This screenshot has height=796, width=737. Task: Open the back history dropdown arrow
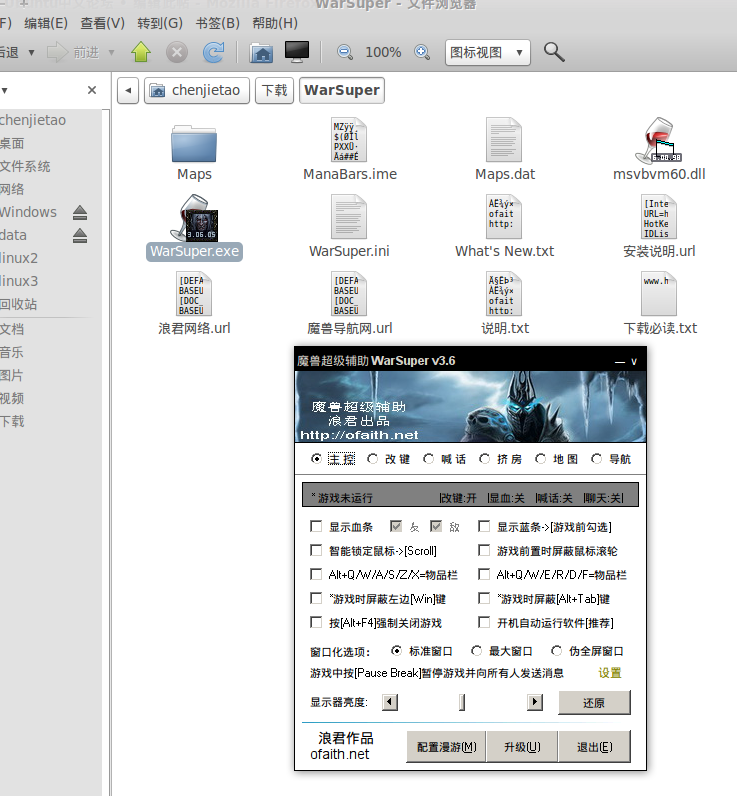[x=31, y=52]
